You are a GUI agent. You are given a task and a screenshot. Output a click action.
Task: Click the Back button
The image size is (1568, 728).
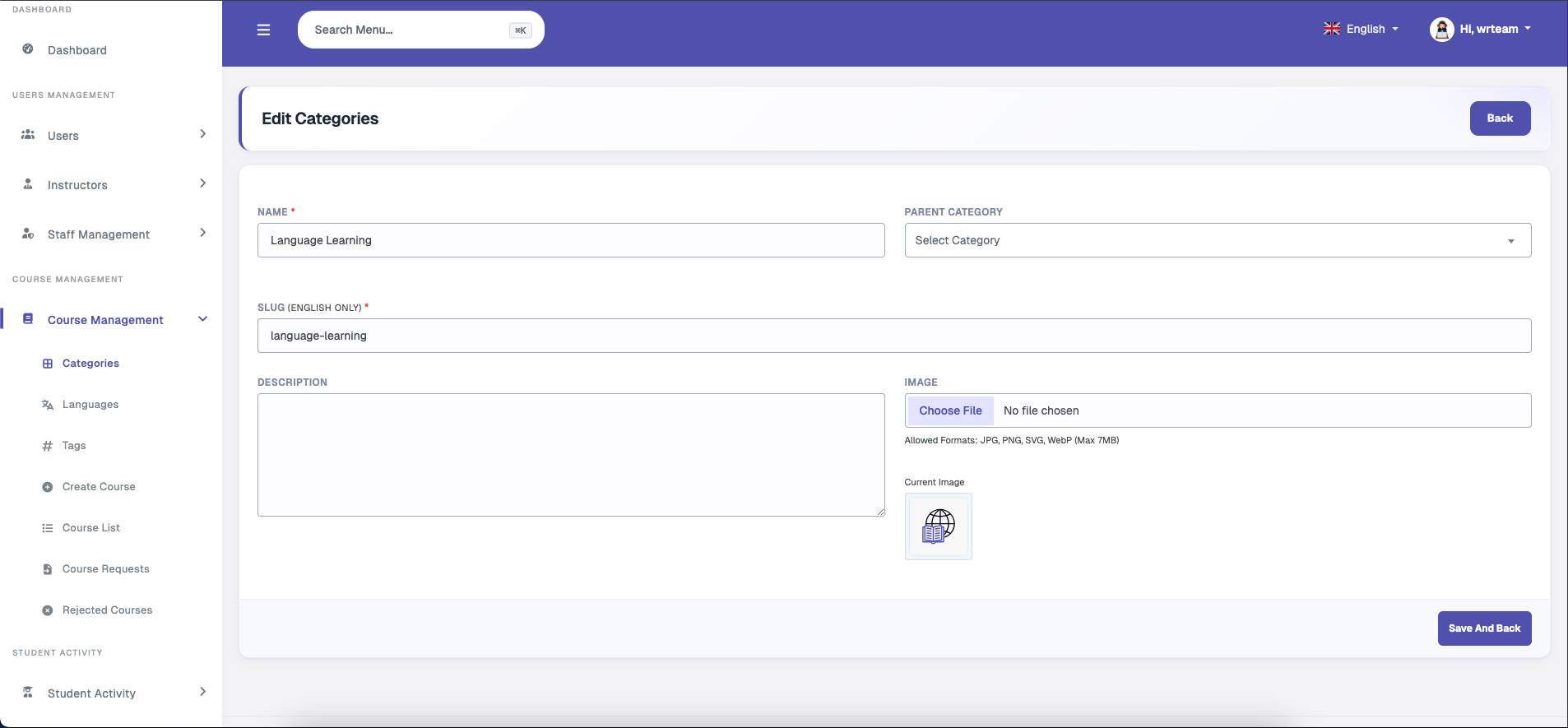click(1500, 118)
